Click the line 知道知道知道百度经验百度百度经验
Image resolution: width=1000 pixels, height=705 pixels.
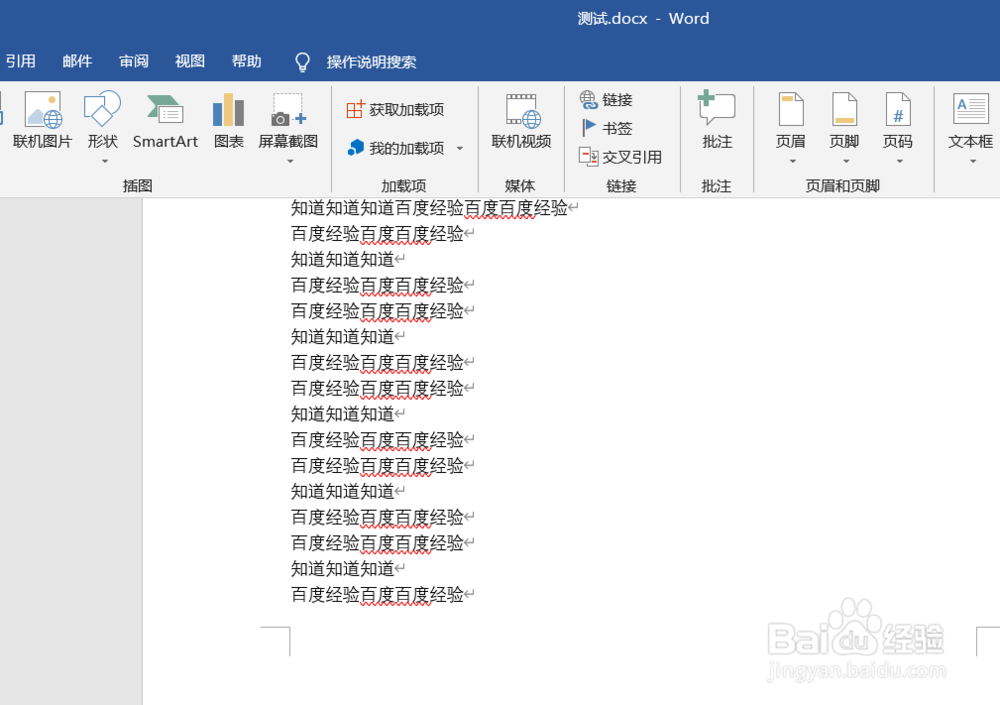[429, 208]
